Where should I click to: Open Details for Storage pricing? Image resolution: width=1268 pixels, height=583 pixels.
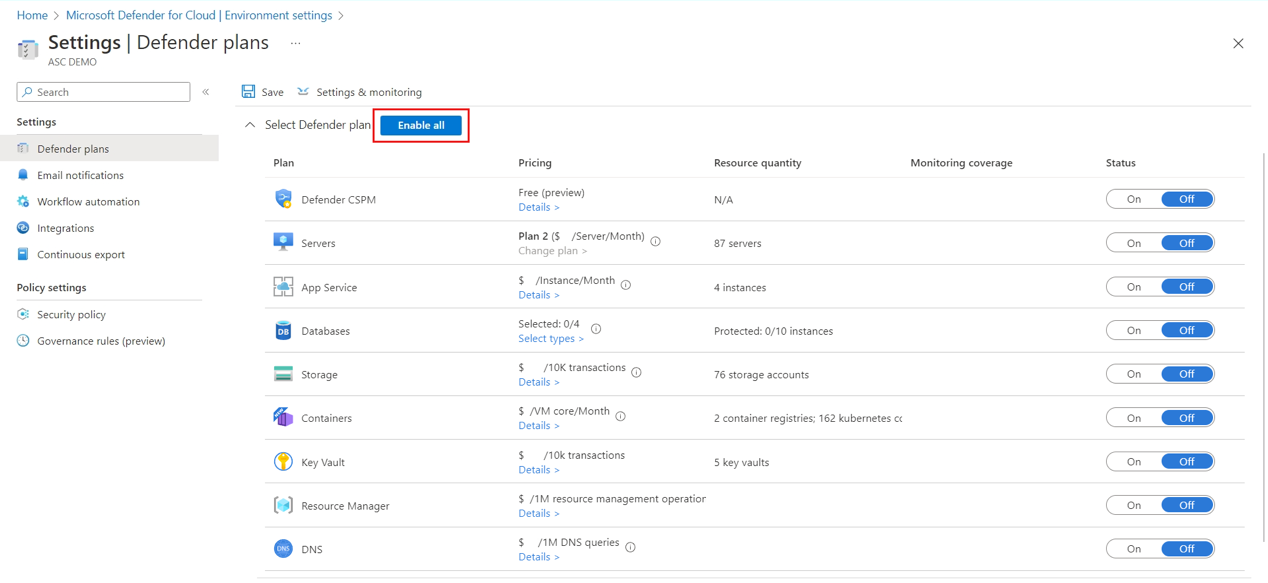tap(539, 382)
